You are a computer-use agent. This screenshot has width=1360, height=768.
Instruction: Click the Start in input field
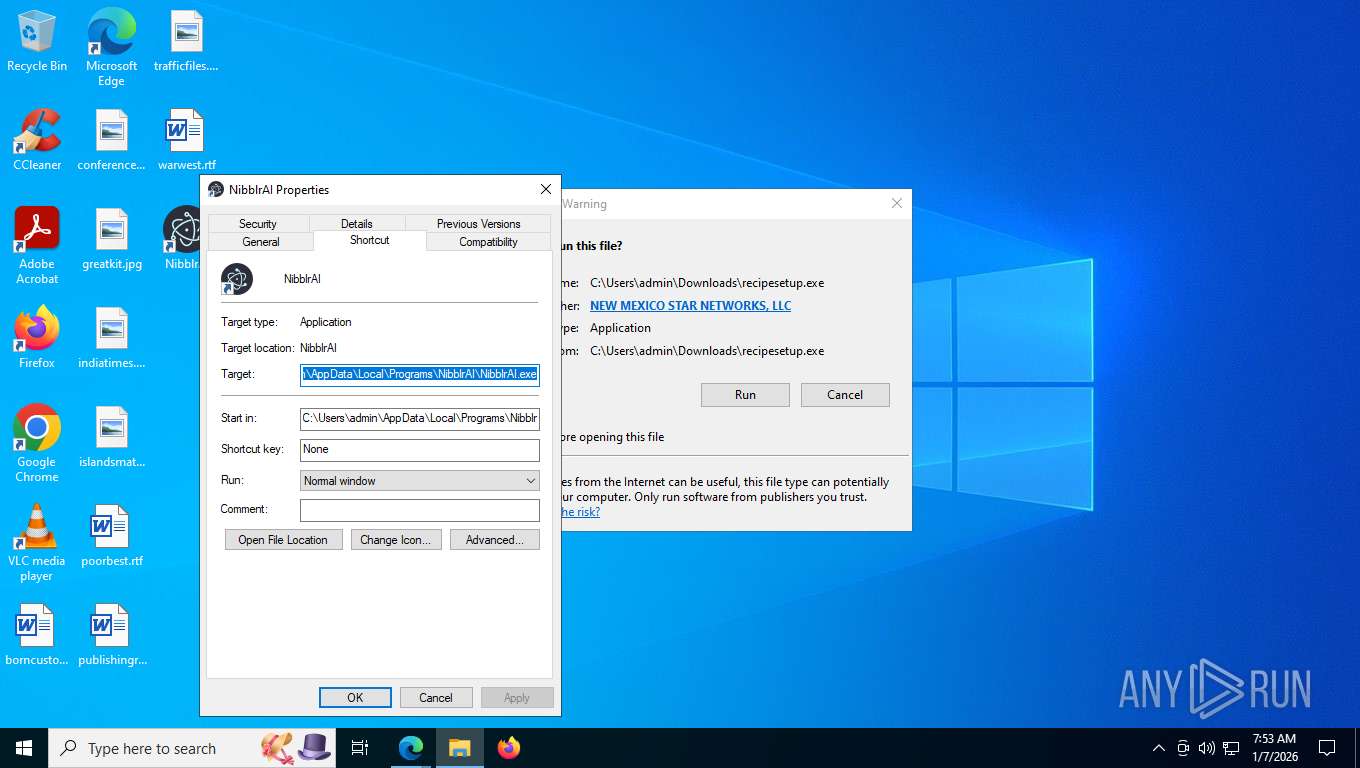[x=420, y=418]
